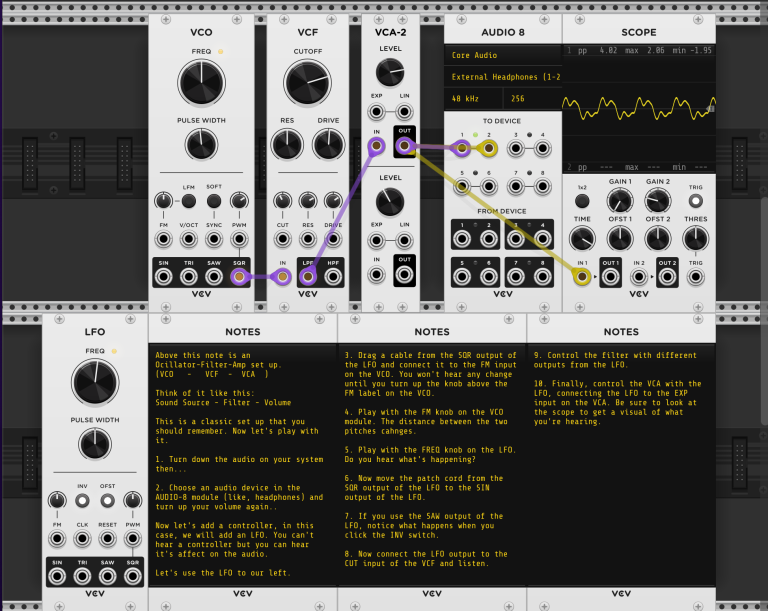Toggle the VCO LFM switch
The width and height of the screenshot is (768, 611).
click(189, 201)
